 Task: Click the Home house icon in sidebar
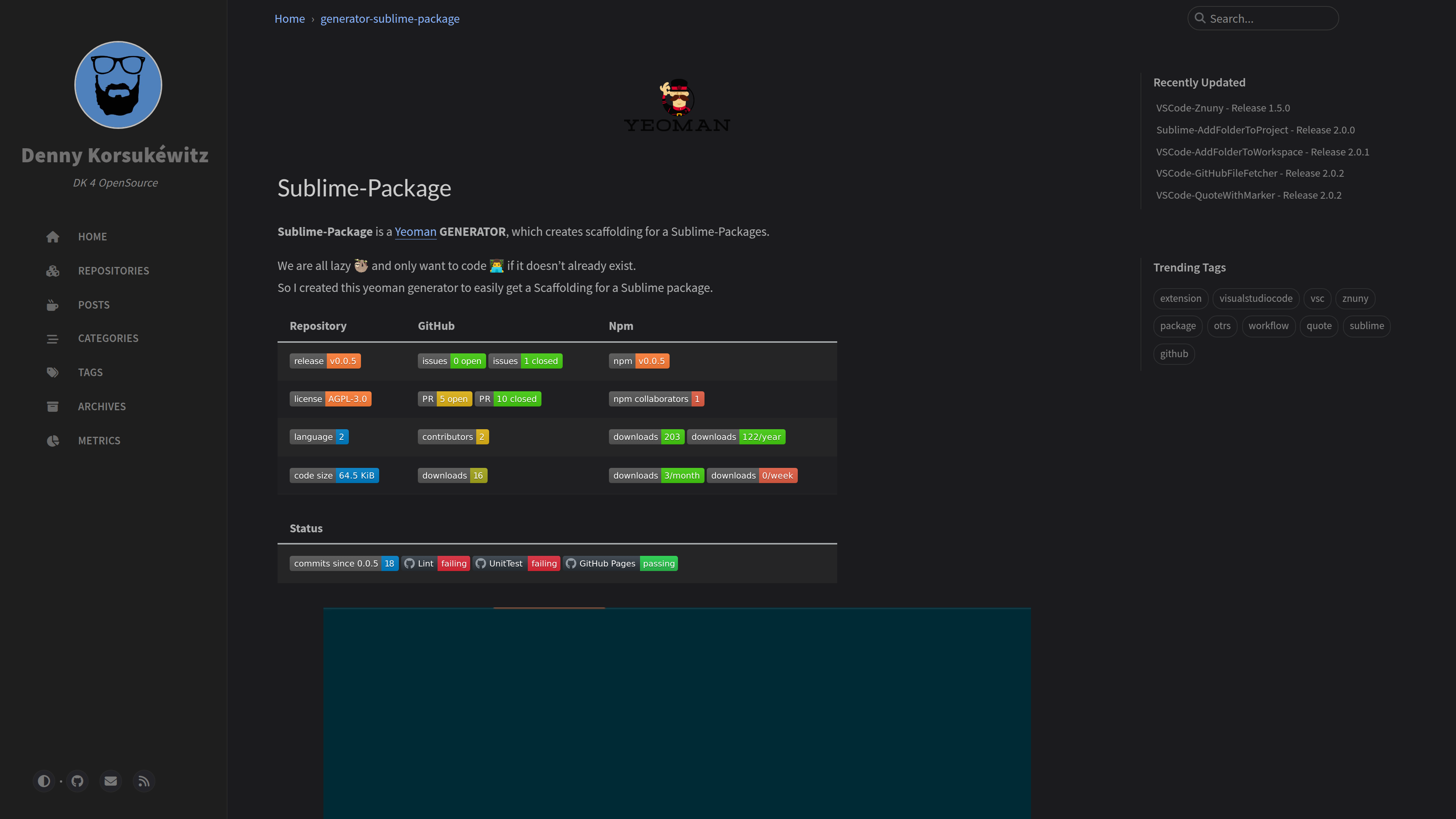[x=53, y=237]
